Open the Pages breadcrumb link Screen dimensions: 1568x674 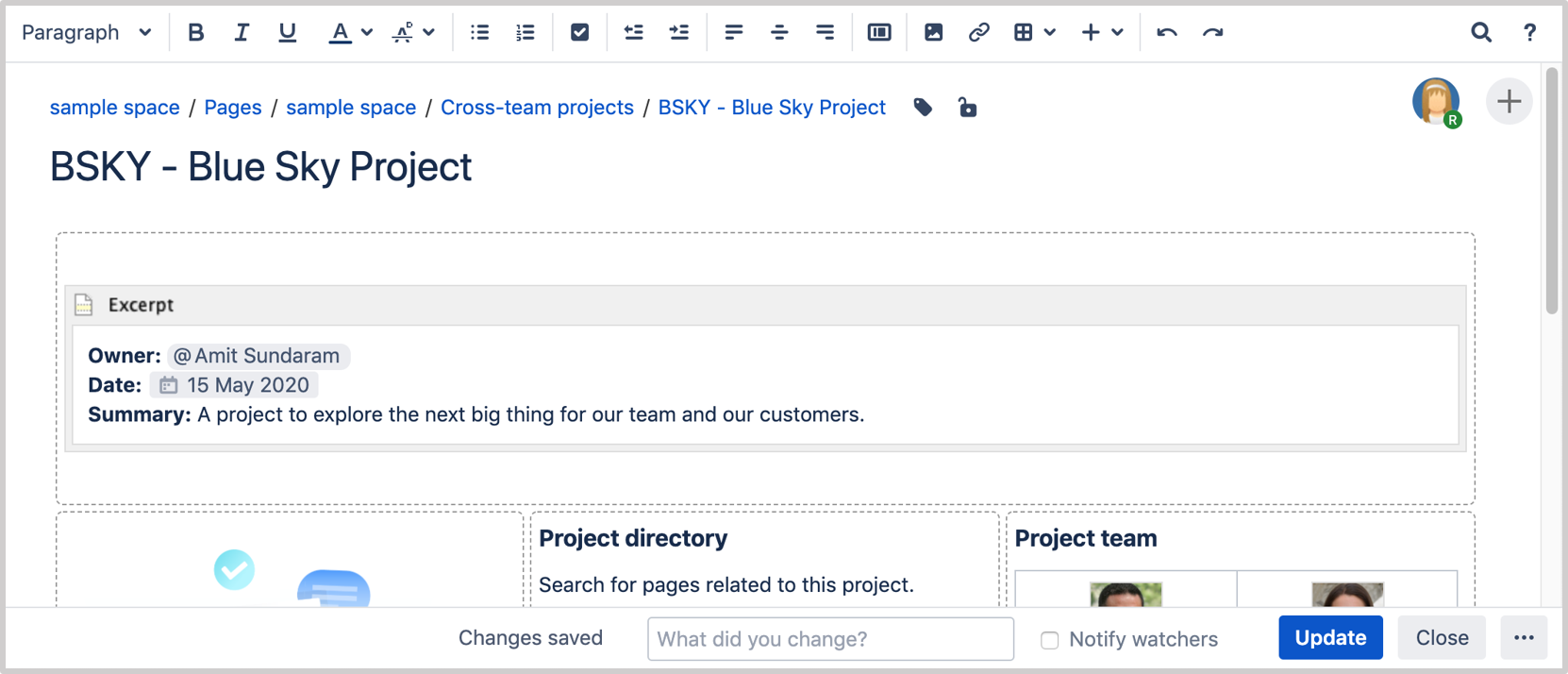coord(233,108)
